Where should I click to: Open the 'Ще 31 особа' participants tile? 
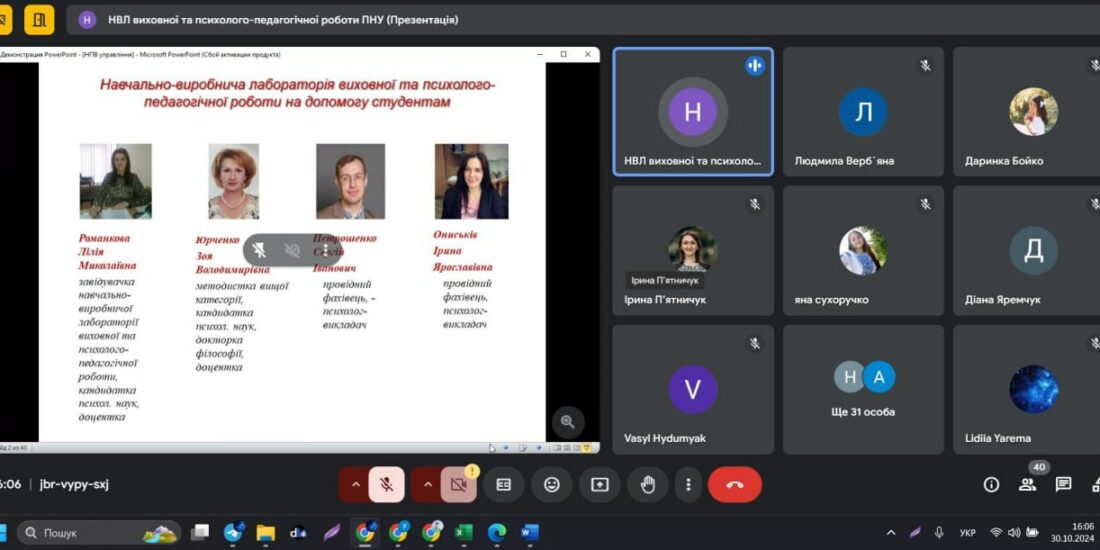[863, 389]
